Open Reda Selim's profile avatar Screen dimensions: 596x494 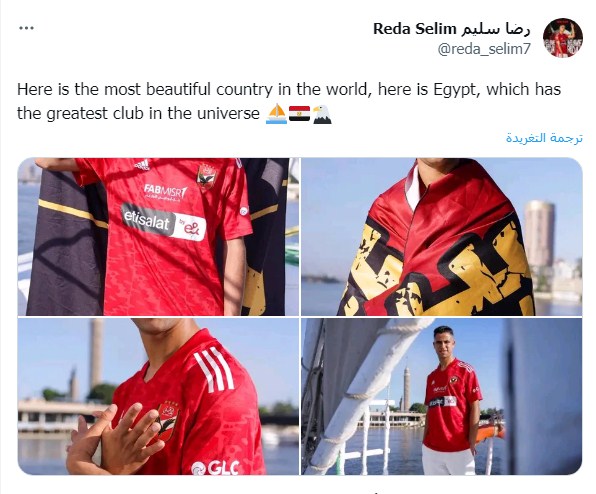[563, 38]
